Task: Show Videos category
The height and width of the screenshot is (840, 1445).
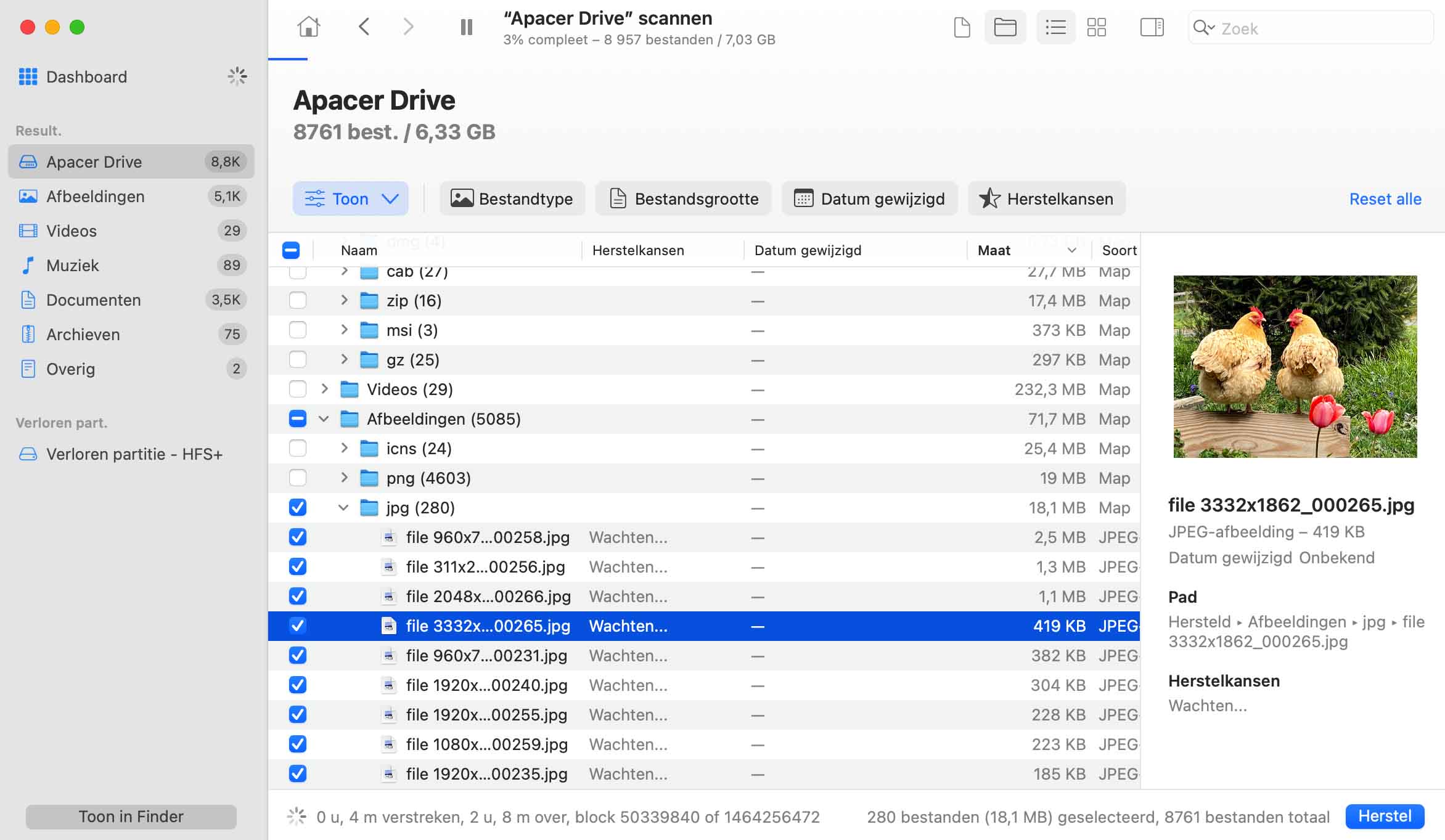Action: point(131,230)
